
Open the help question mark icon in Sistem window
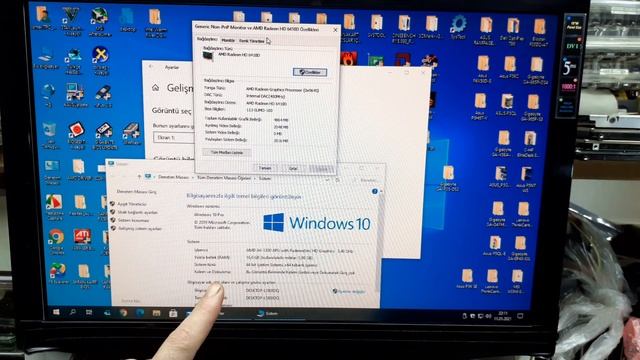tap(375, 191)
